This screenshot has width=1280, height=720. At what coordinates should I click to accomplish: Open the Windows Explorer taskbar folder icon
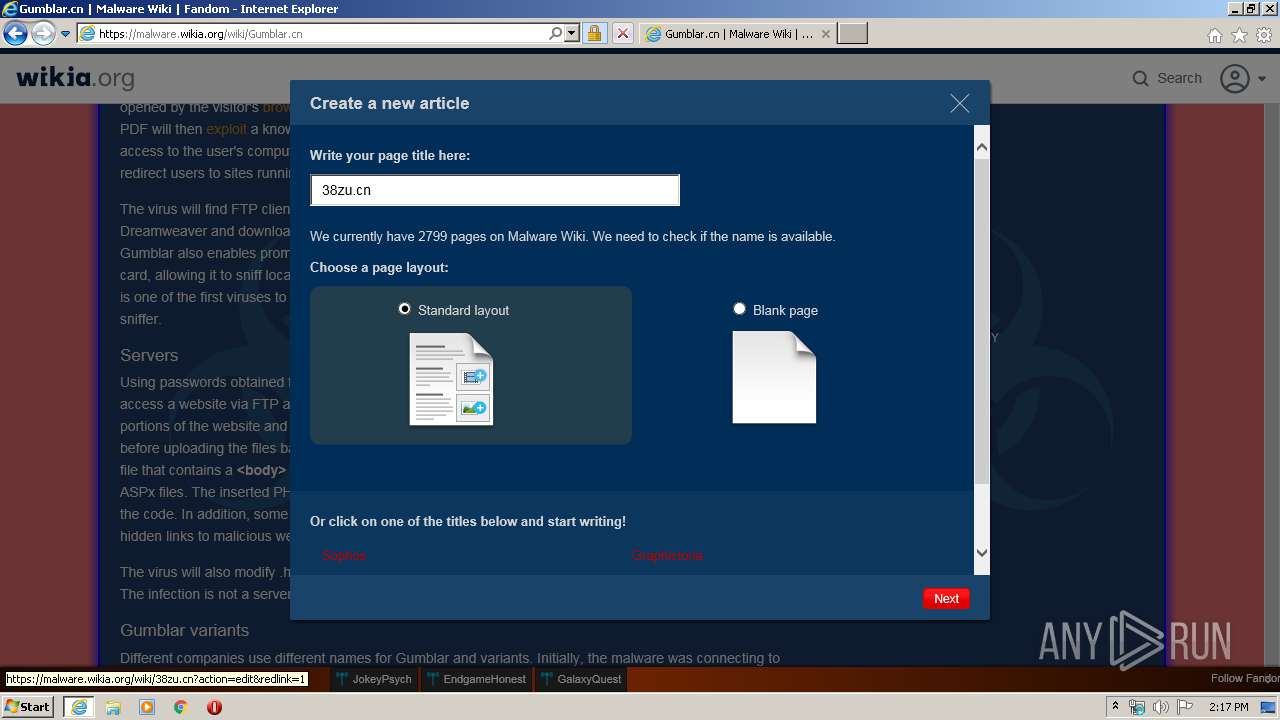(x=113, y=707)
